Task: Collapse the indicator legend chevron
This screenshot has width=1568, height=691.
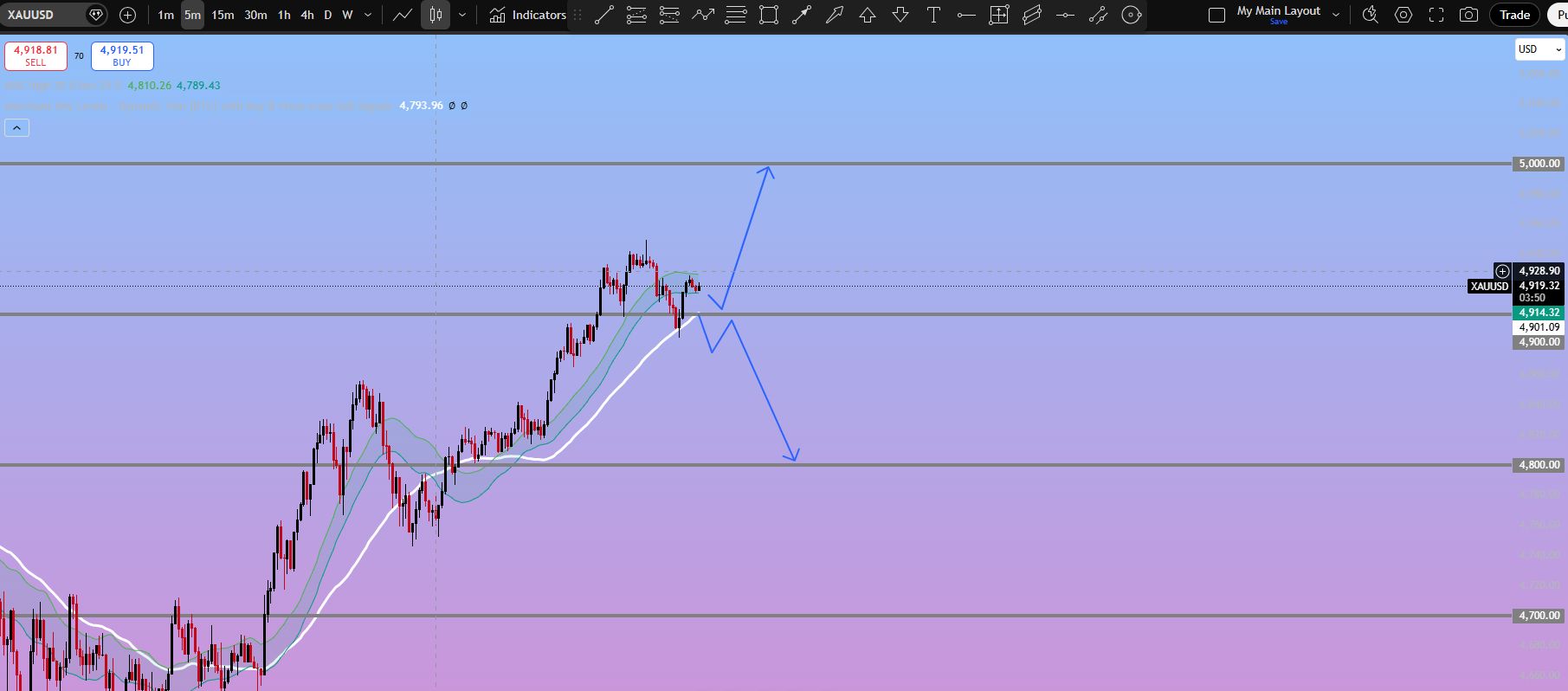Action: tap(17, 128)
